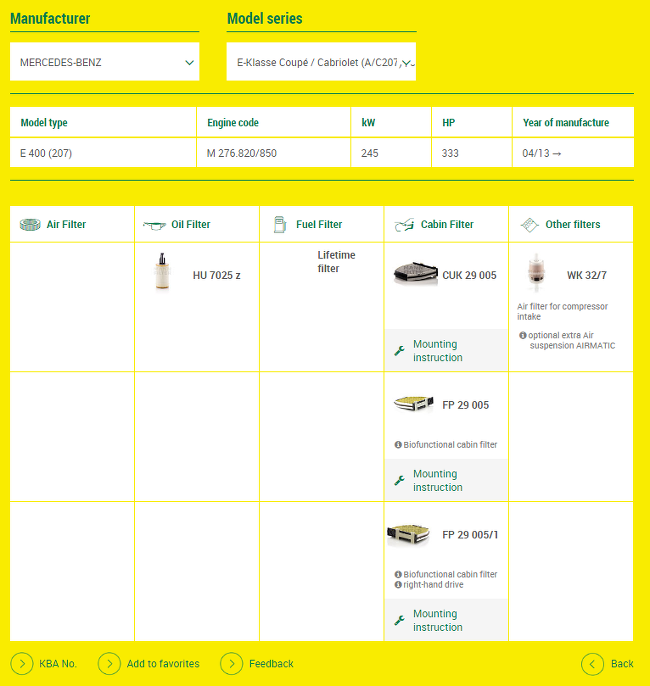Open Mounting instruction for CUK 29 005
Screen dimensions: 650x686
(x=446, y=350)
